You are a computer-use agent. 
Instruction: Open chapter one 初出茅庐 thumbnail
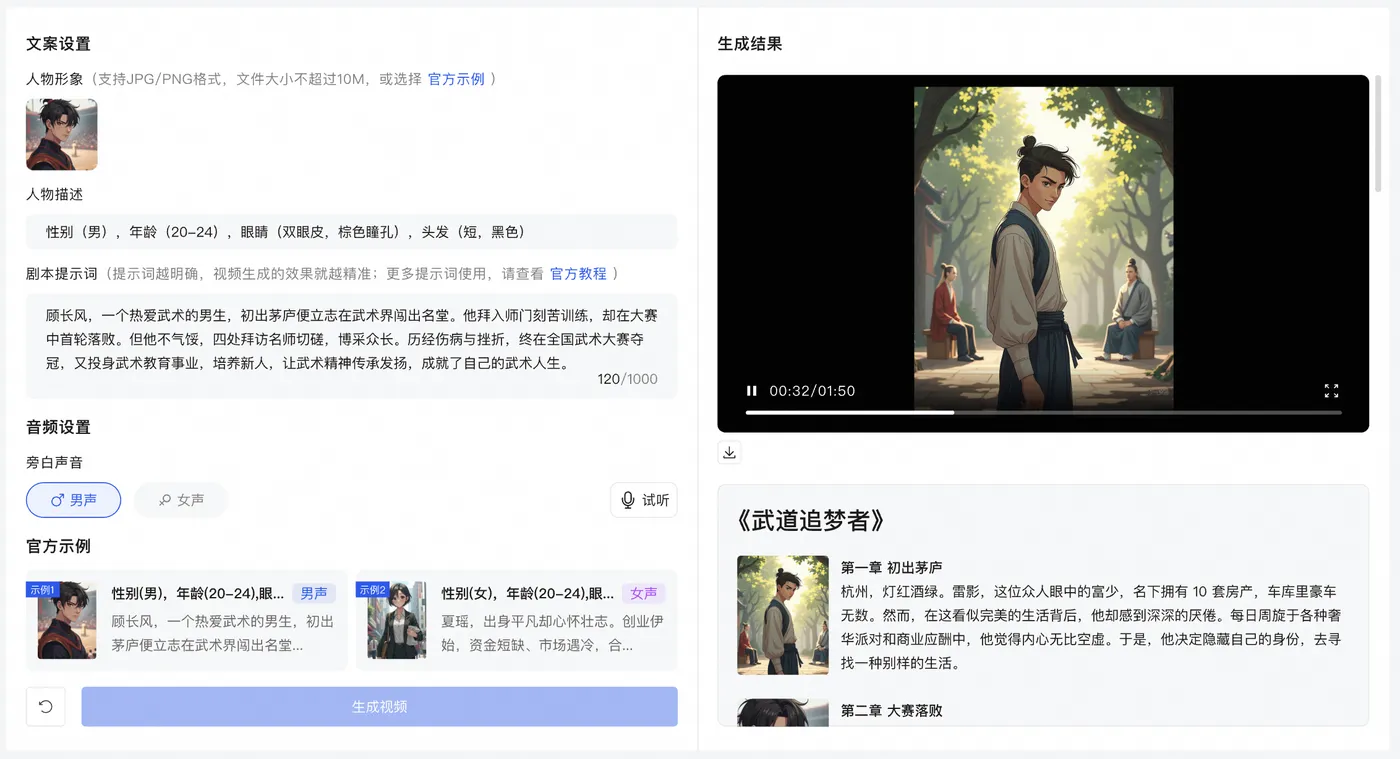[x=783, y=615]
